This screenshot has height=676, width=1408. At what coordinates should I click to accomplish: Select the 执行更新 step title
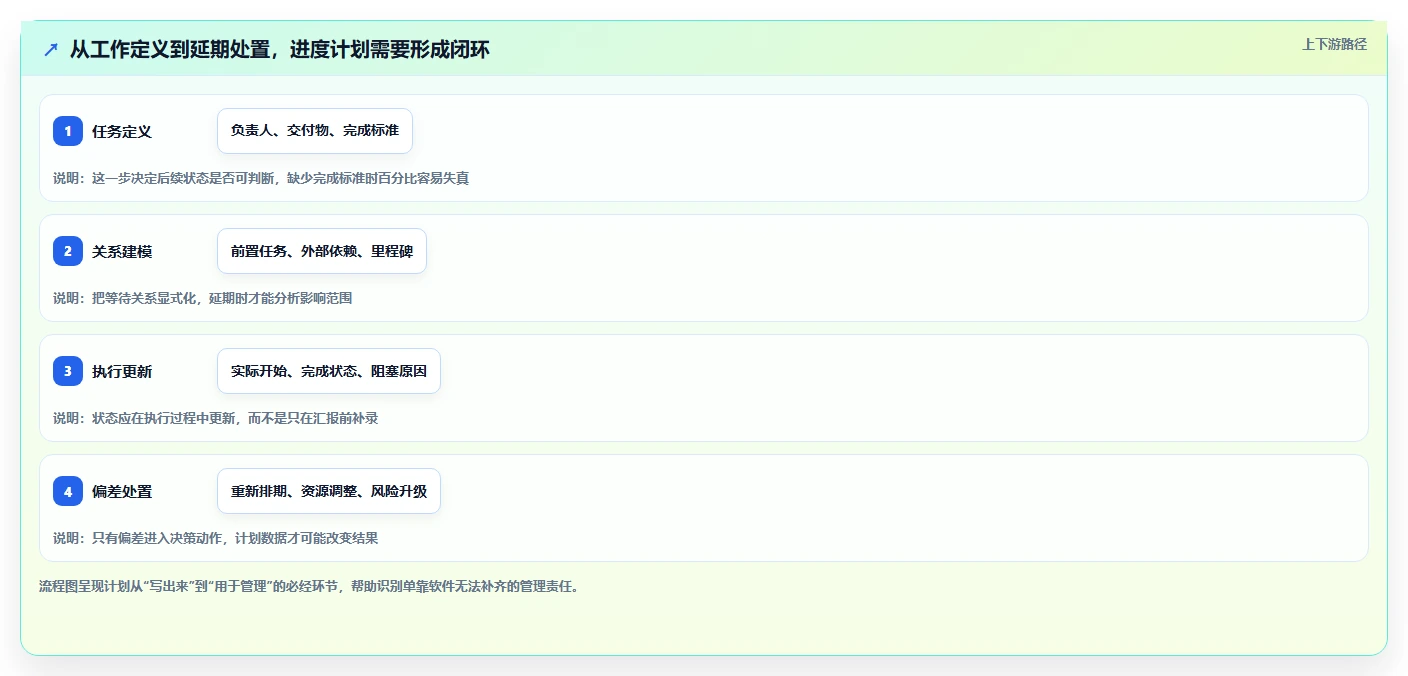point(122,371)
